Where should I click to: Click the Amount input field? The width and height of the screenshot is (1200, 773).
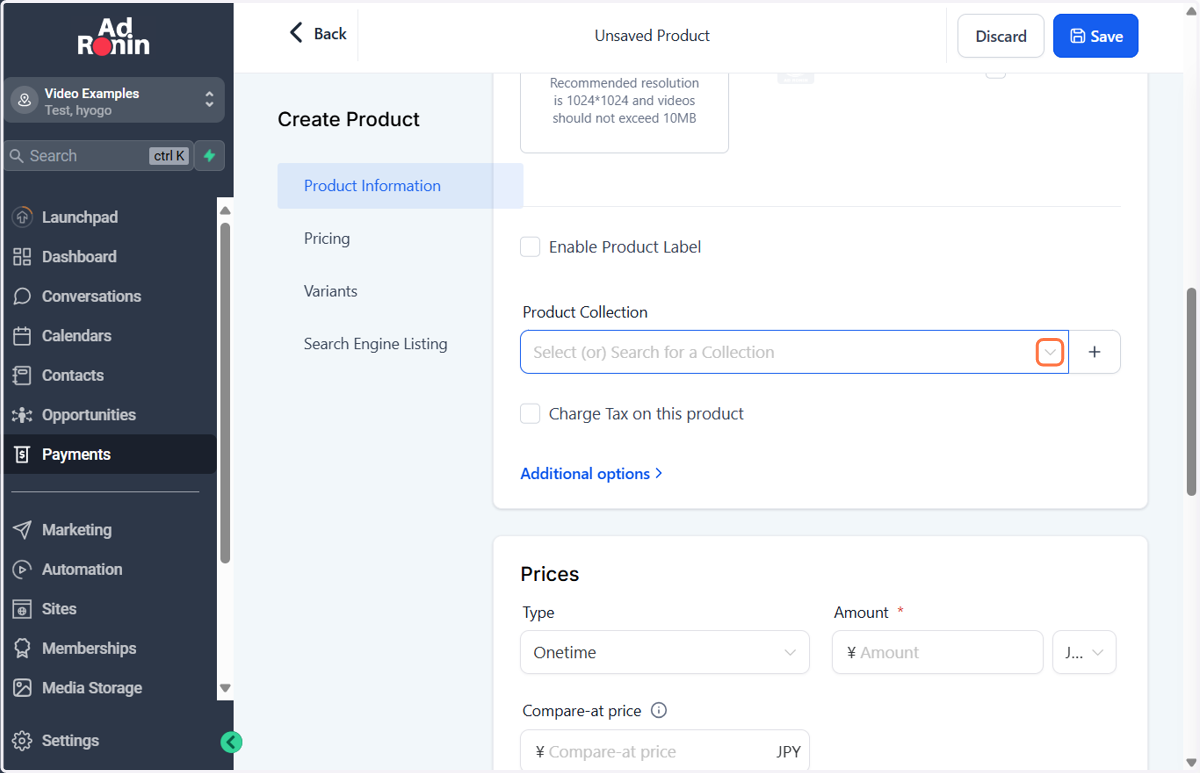coord(938,652)
